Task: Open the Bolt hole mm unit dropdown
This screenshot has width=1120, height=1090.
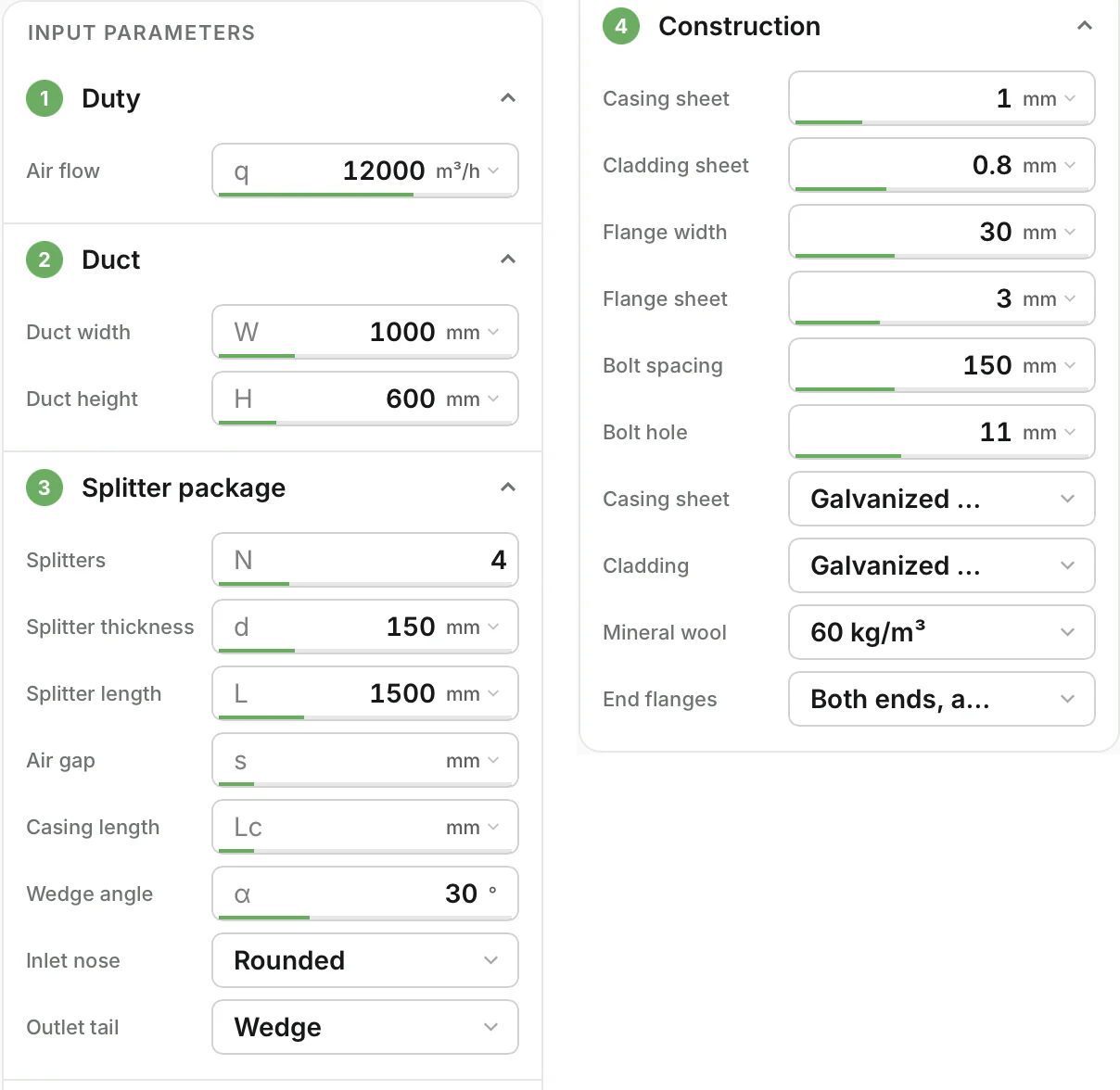Action: click(x=1050, y=432)
